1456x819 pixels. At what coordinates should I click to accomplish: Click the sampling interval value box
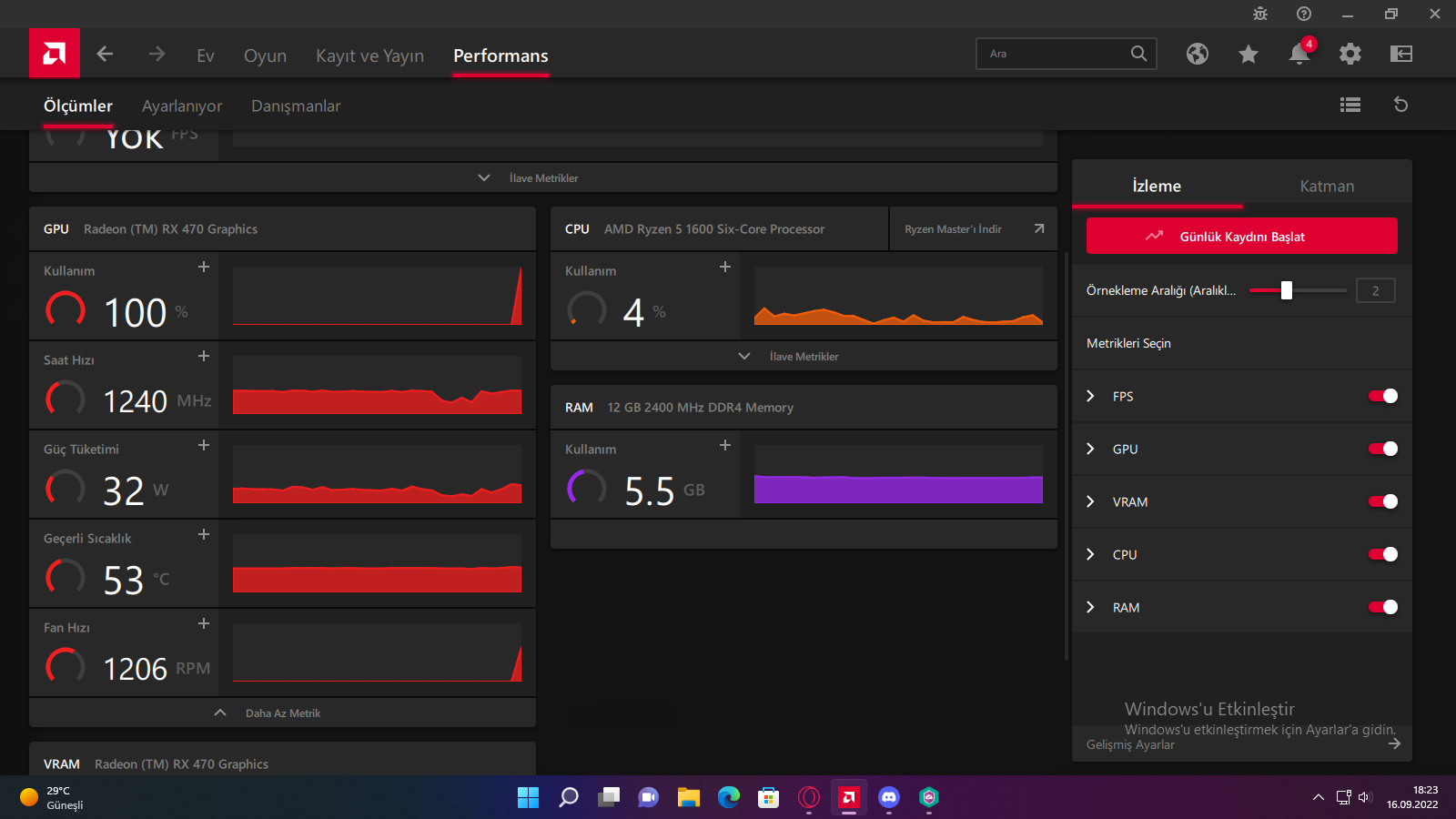click(x=1375, y=290)
